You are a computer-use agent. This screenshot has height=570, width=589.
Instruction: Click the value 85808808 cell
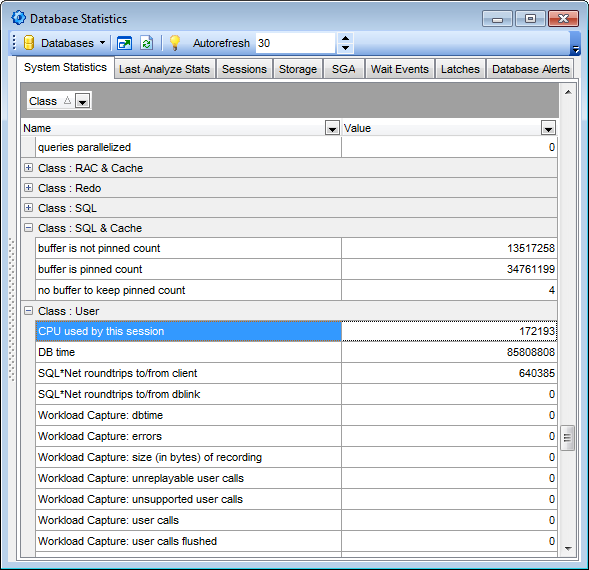click(449, 352)
